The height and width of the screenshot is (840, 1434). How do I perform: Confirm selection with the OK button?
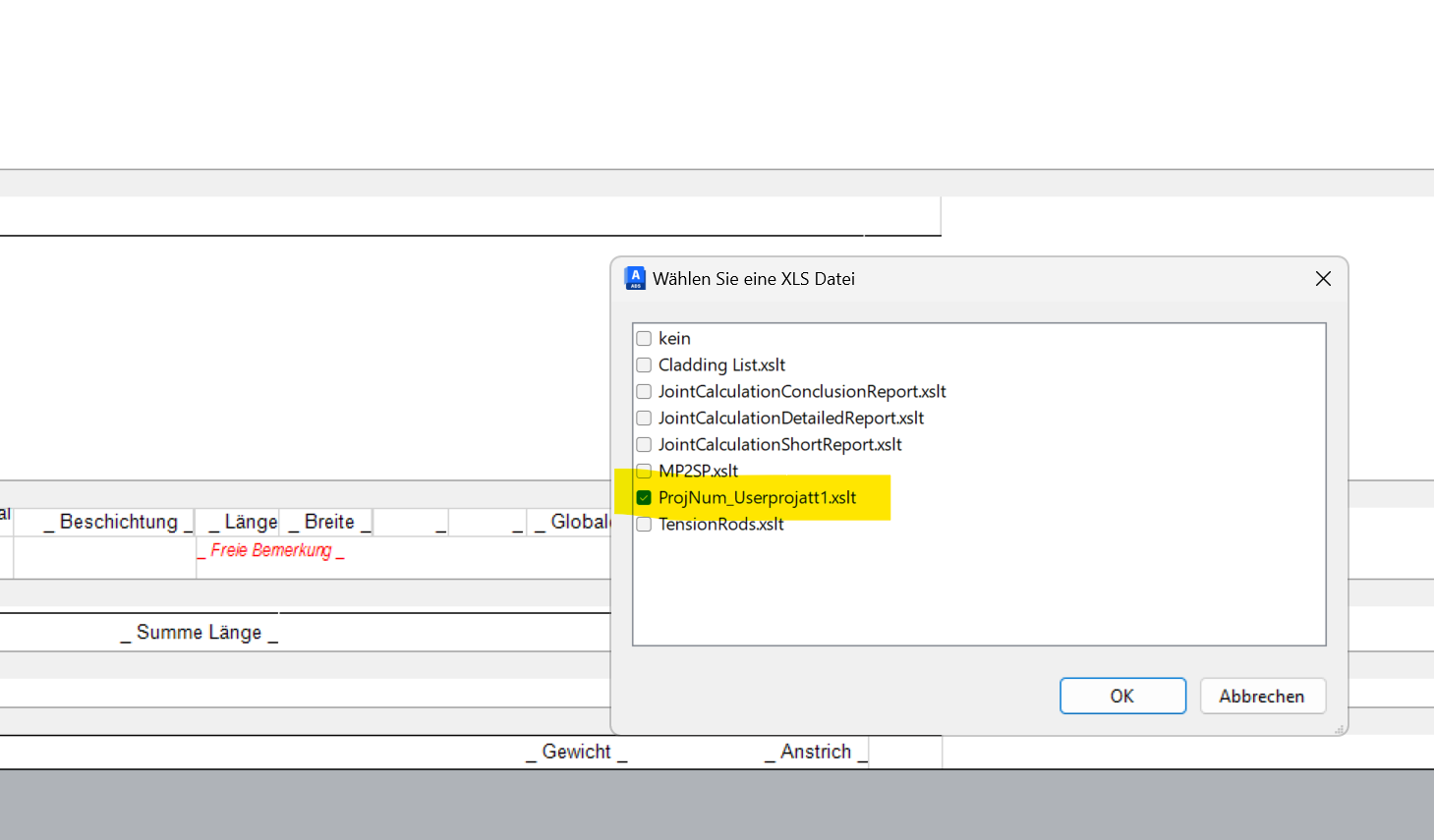click(x=1122, y=696)
